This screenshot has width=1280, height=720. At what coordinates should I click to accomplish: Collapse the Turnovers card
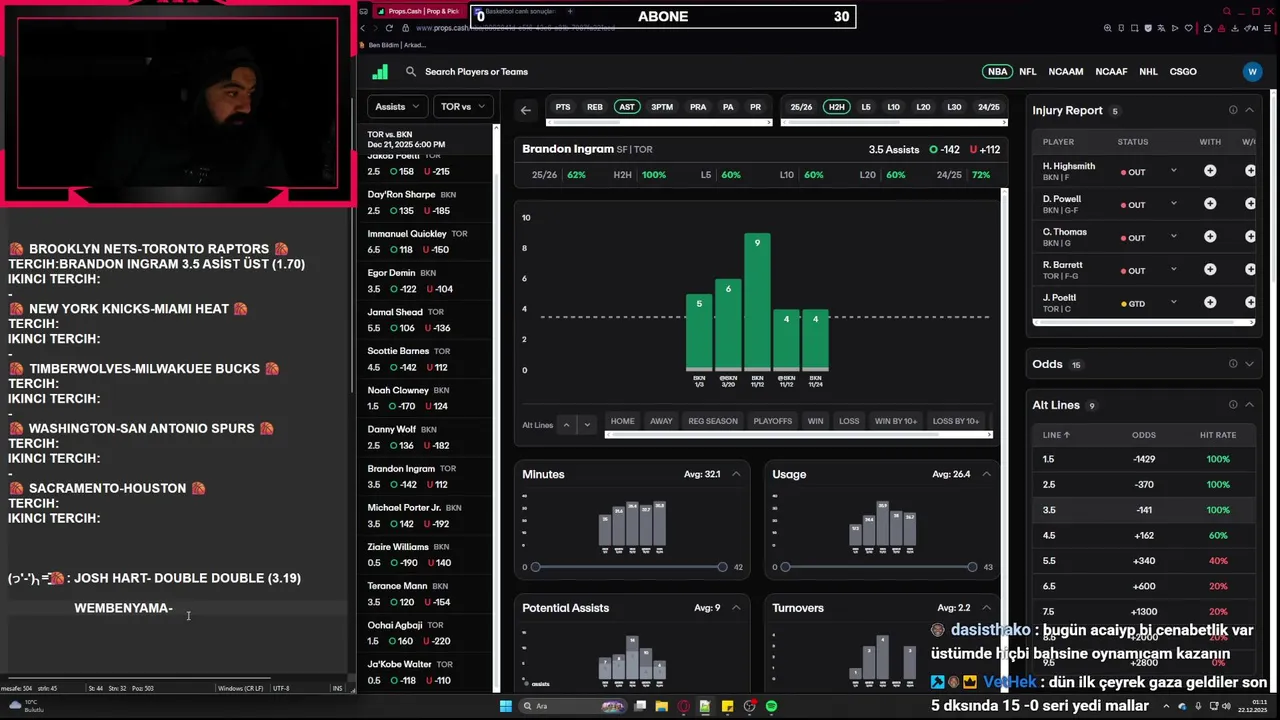click(x=986, y=608)
